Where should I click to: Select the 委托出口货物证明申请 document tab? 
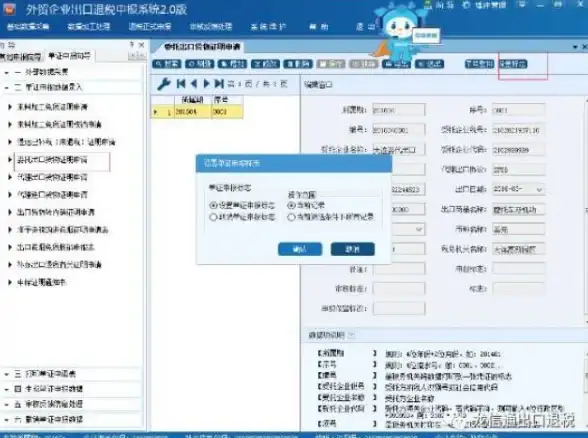(202, 47)
